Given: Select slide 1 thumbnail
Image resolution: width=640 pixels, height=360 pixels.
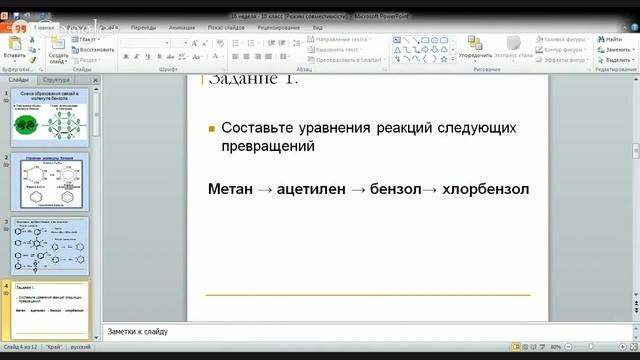Looking at the screenshot, I should pyautogui.click(x=49, y=118).
